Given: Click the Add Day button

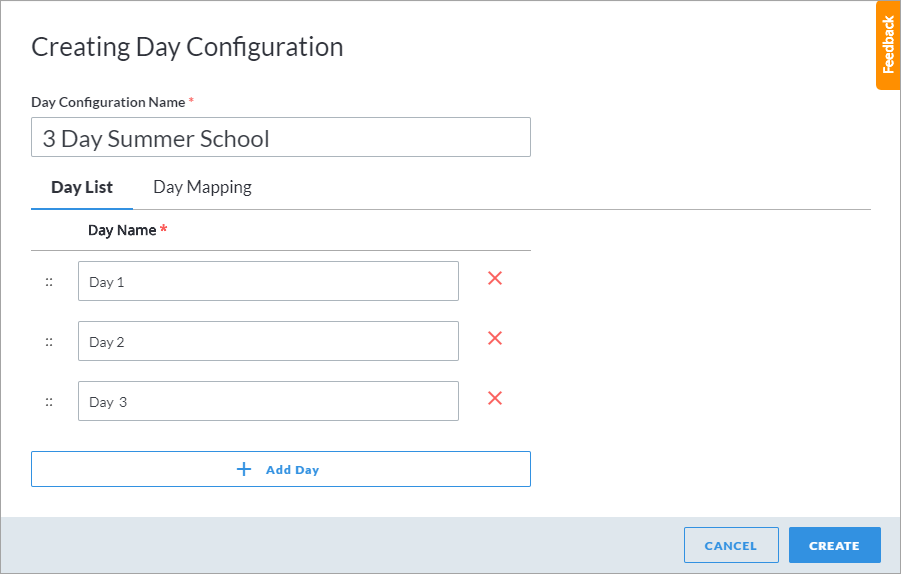Looking at the screenshot, I should 281,469.
